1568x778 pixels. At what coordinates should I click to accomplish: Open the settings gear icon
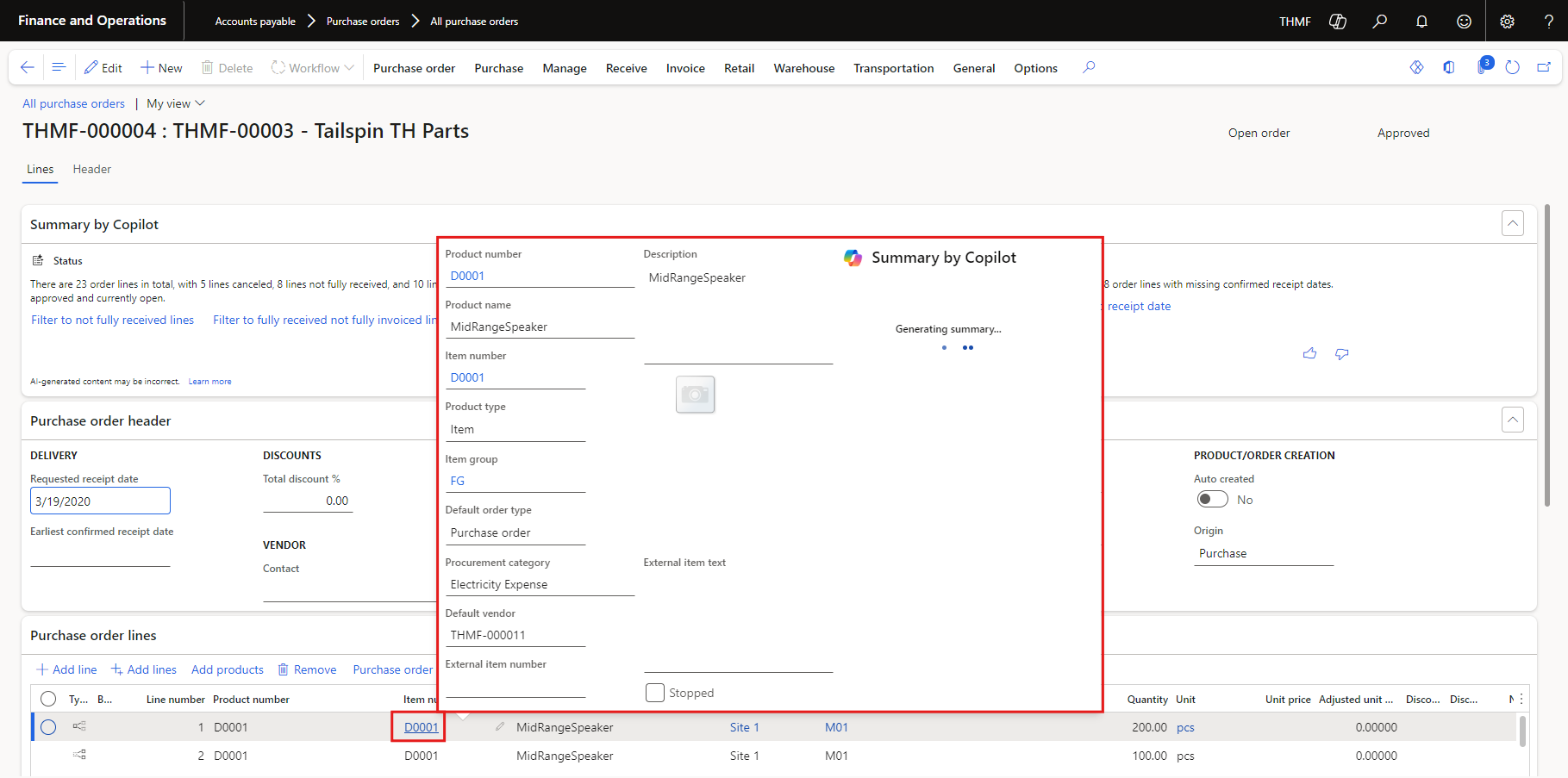point(1507,22)
